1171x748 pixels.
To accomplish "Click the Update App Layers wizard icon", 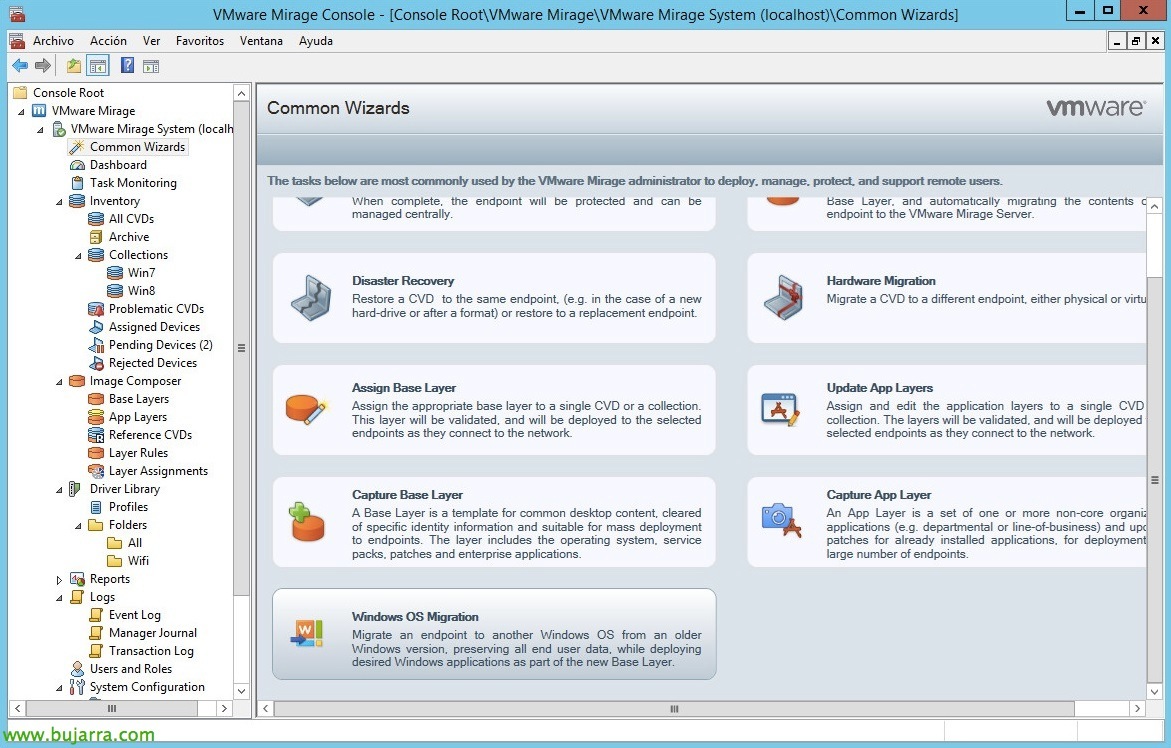I will coord(780,409).
